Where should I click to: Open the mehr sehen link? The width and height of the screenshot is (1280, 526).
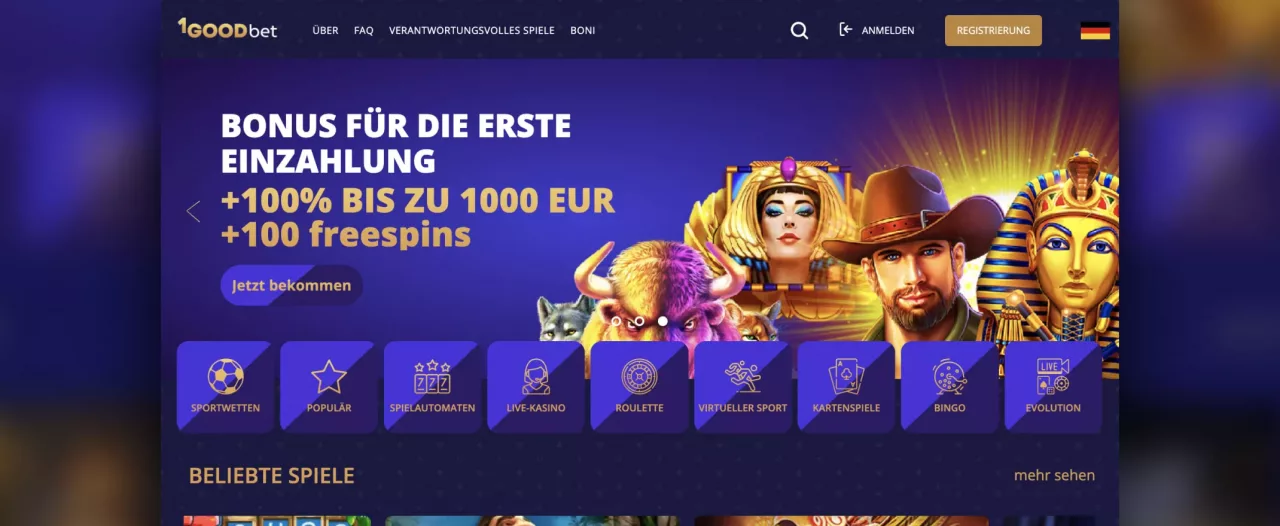[x=1054, y=475]
